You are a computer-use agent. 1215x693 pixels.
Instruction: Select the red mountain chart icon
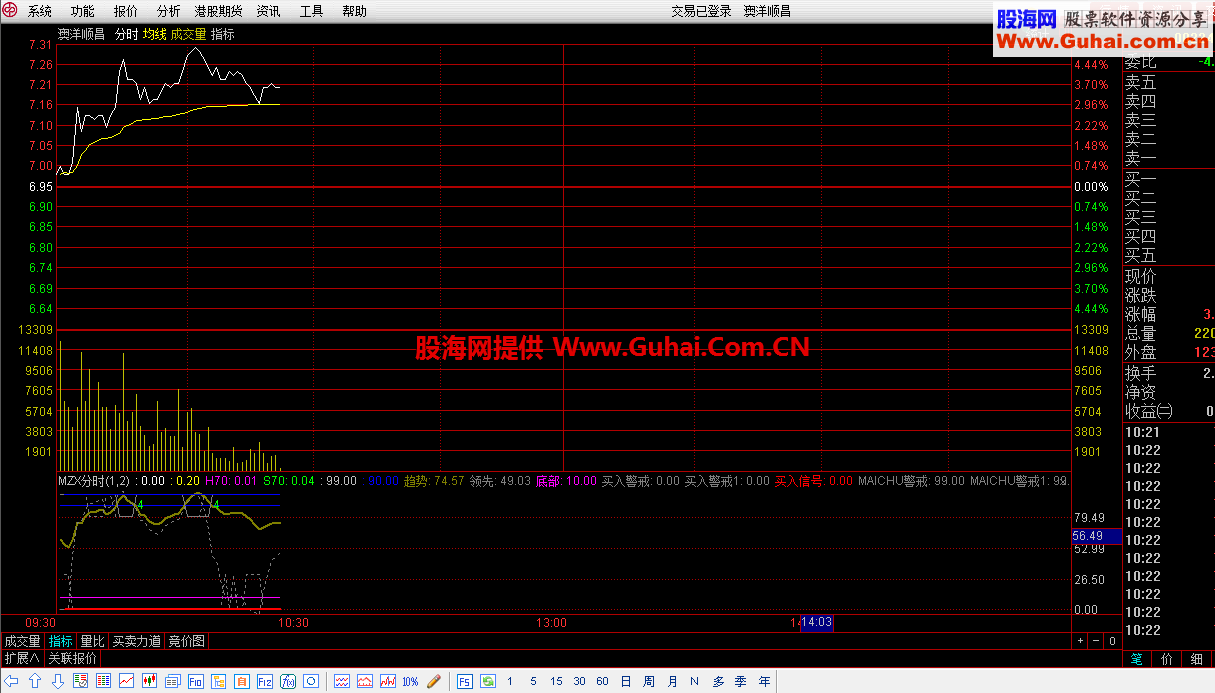pyautogui.click(x=365, y=681)
